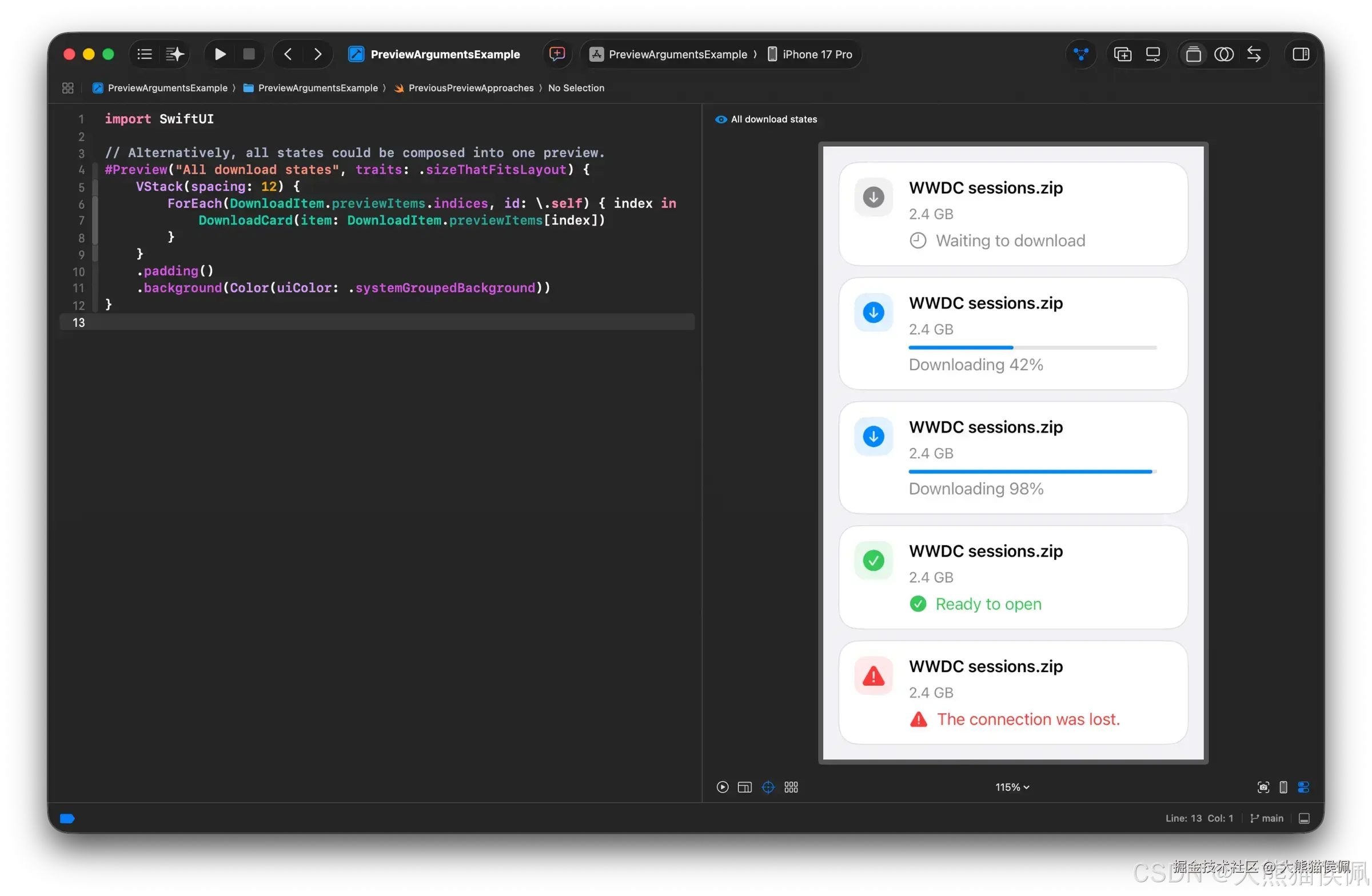Click the Ready to open status text
This screenshot has height=896, width=1372.
coord(988,604)
